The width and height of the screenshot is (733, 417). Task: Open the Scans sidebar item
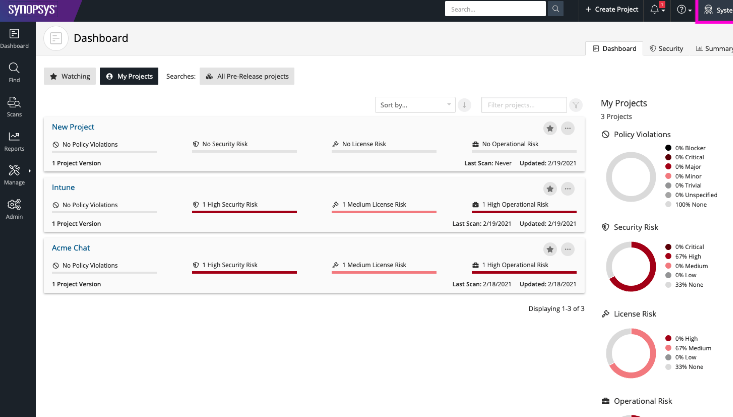14,107
